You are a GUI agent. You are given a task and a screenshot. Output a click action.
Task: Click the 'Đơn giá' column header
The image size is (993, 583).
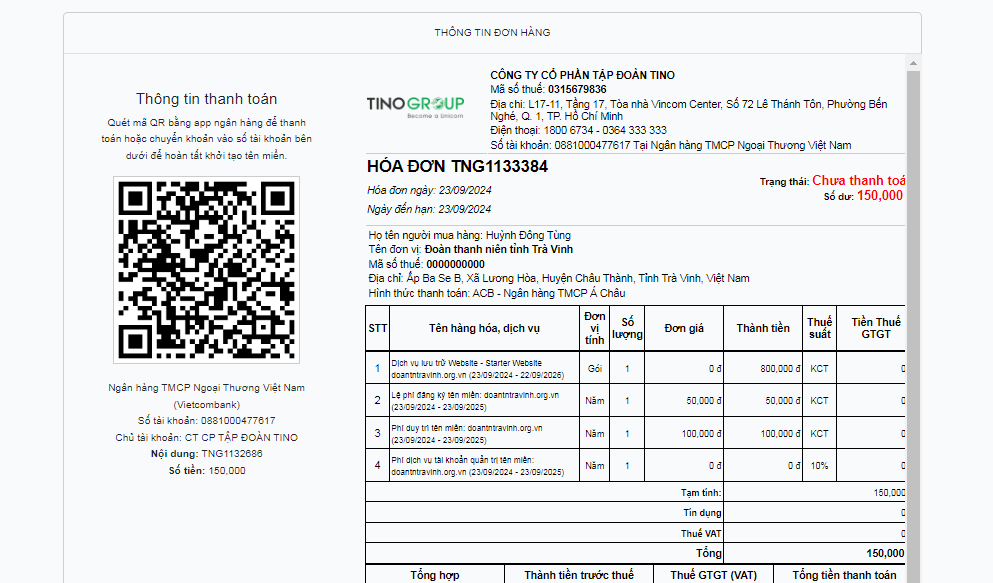[684, 328]
